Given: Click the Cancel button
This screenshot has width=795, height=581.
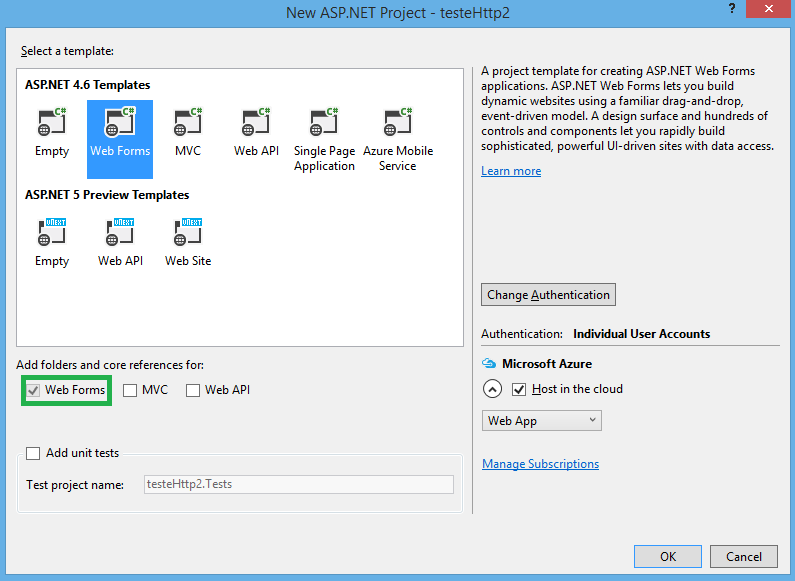Looking at the screenshot, I should (x=743, y=557).
